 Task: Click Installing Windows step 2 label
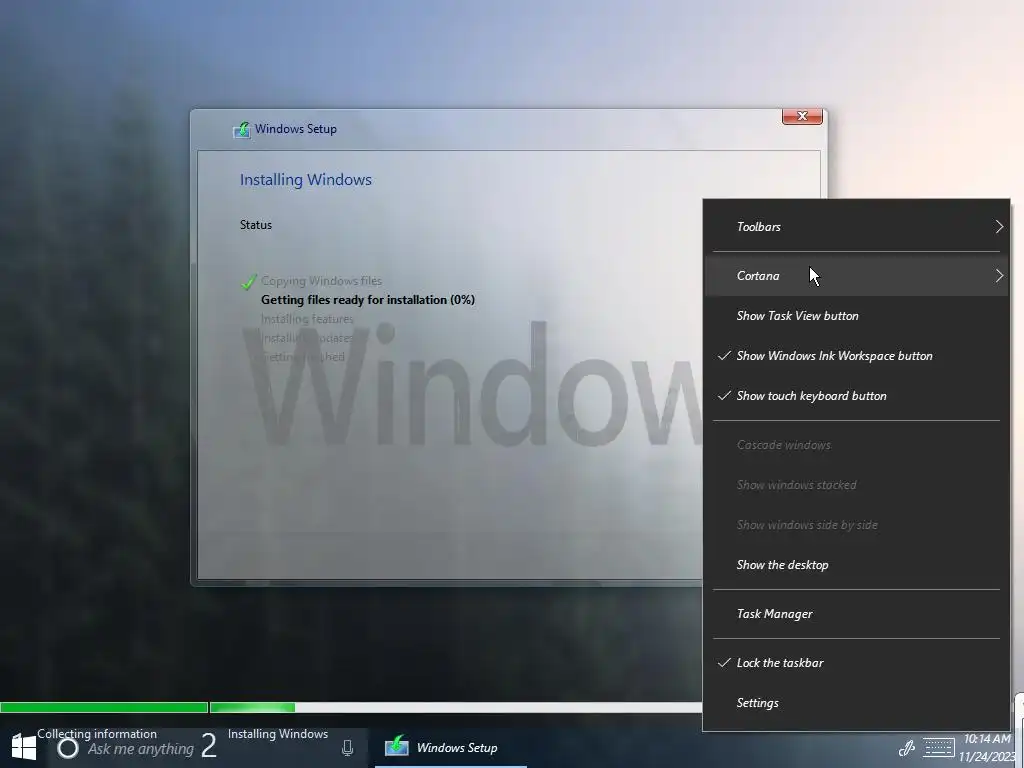[278, 734]
